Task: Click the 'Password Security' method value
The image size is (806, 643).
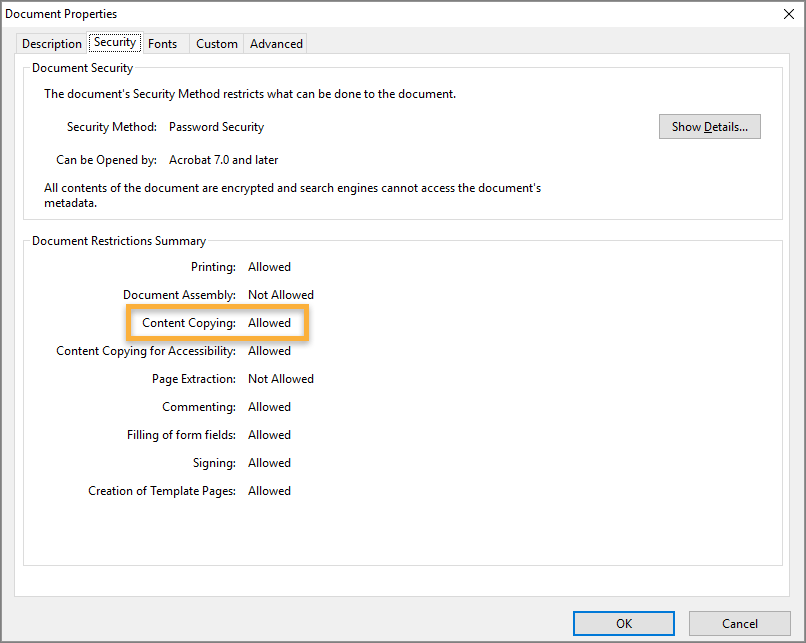Action: [x=216, y=127]
